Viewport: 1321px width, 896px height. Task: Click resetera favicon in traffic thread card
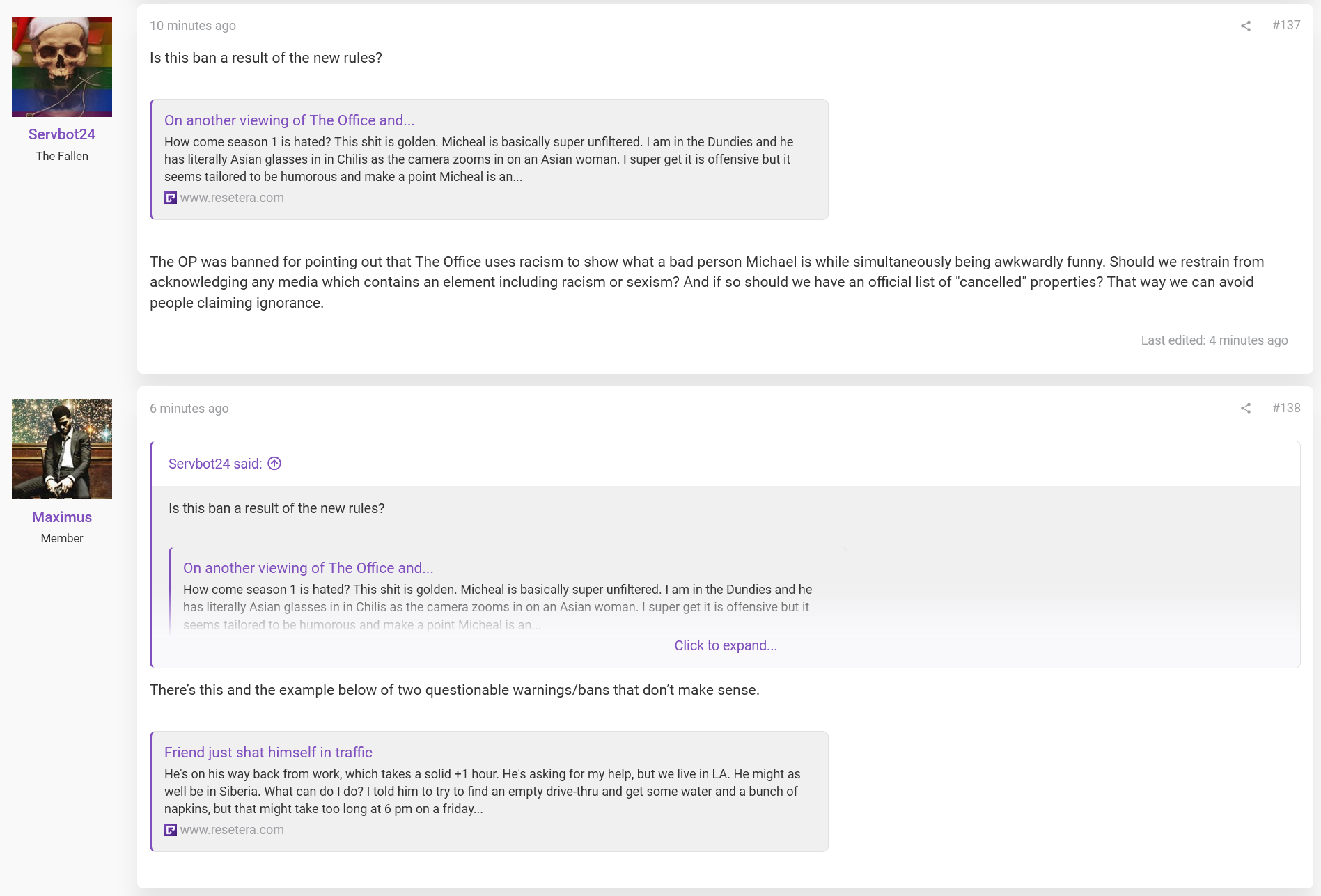coord(171,830)
